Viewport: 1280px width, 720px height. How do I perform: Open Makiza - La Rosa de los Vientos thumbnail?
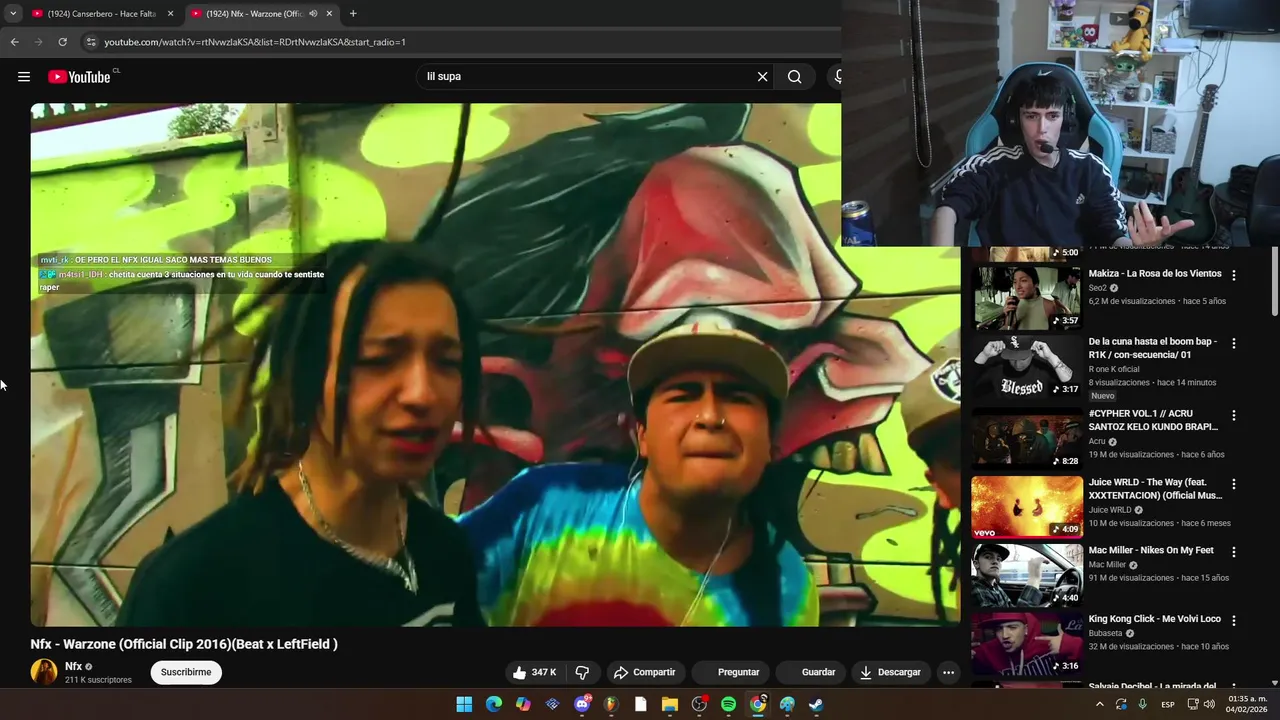[1027, 297]
